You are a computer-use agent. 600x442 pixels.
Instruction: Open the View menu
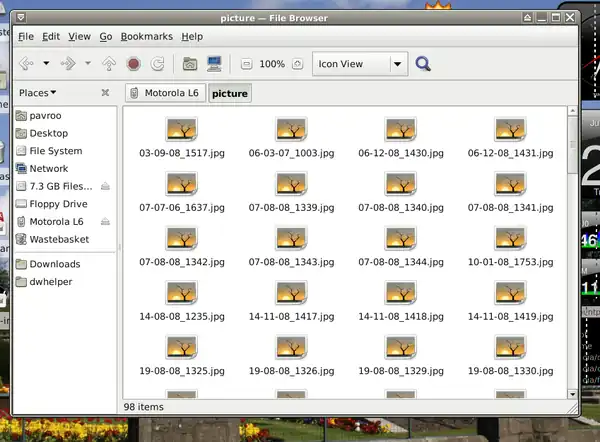(79, 36)
